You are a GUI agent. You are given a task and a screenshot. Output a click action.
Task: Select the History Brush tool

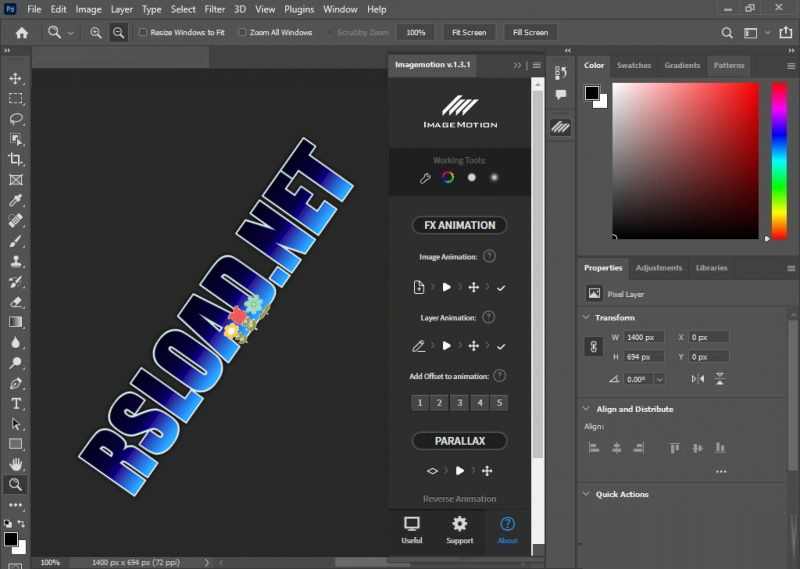point(15,282)
